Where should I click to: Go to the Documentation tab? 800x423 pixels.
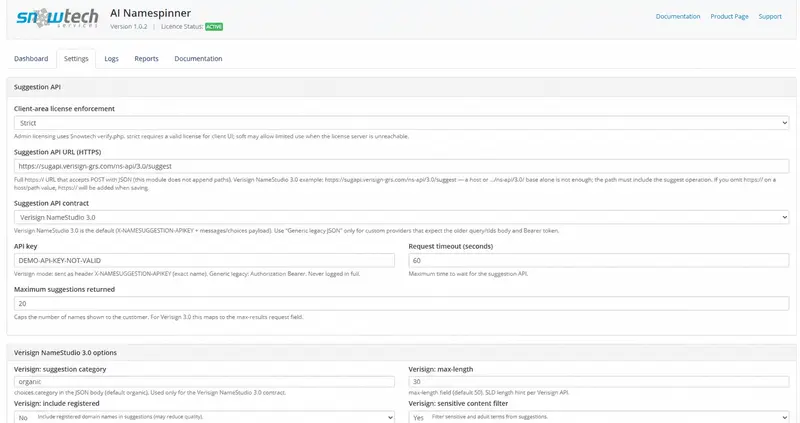pos(198,59)
